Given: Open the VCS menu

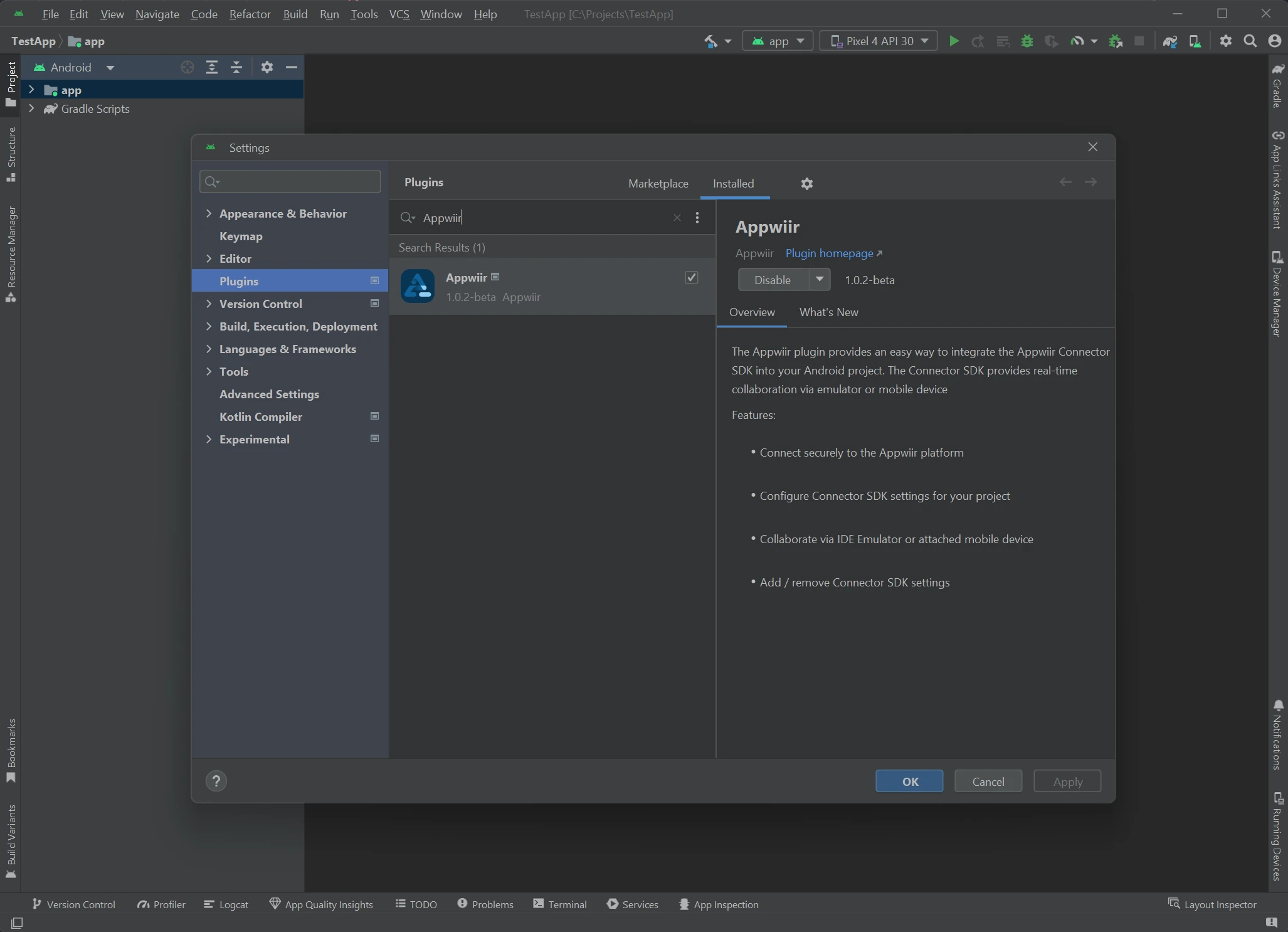Looking at the screenshot, I should (399, 14).
